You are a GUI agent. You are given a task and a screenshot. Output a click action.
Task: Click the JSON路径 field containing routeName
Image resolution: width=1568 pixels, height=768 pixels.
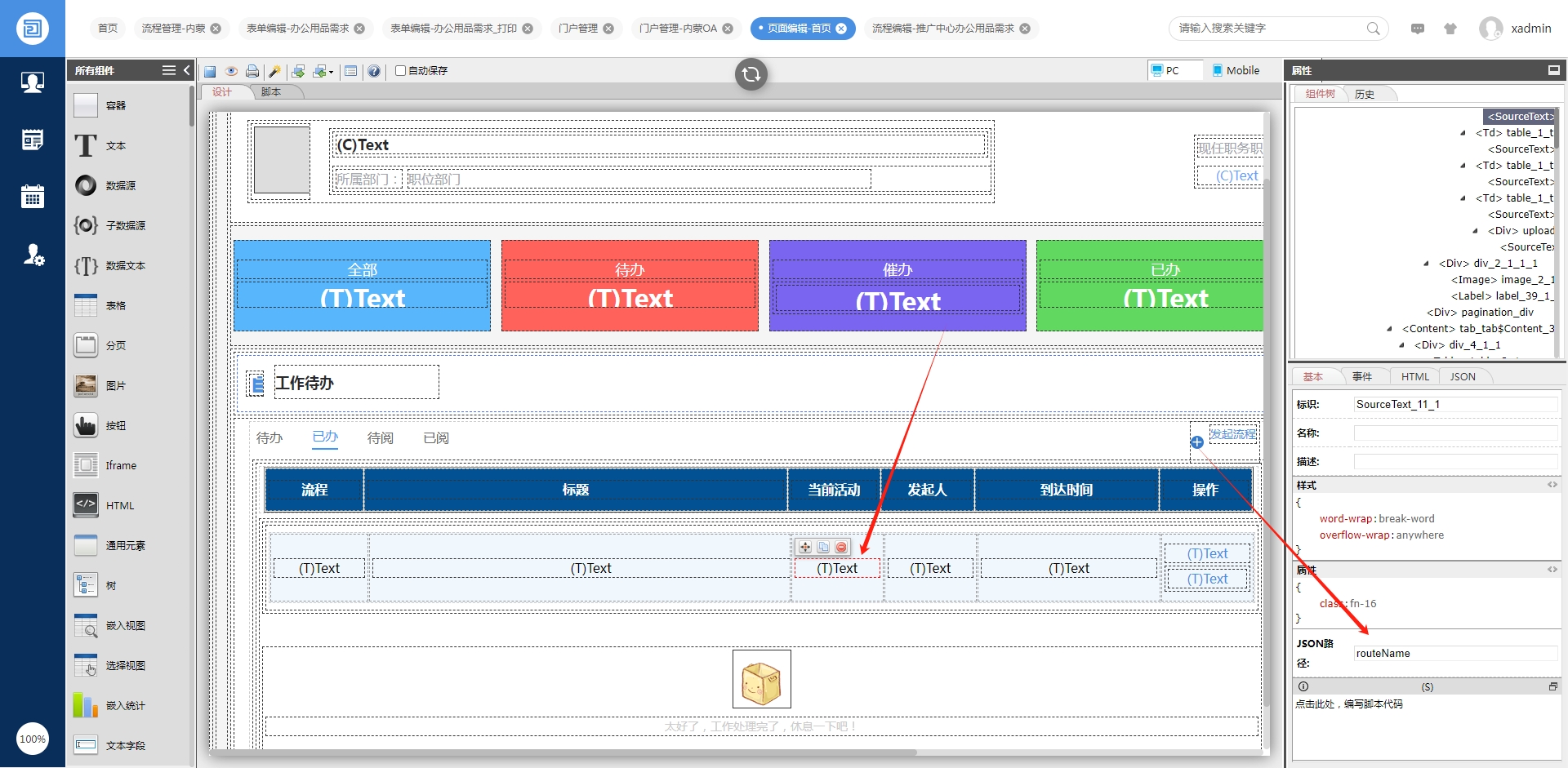click(1456, 653)
